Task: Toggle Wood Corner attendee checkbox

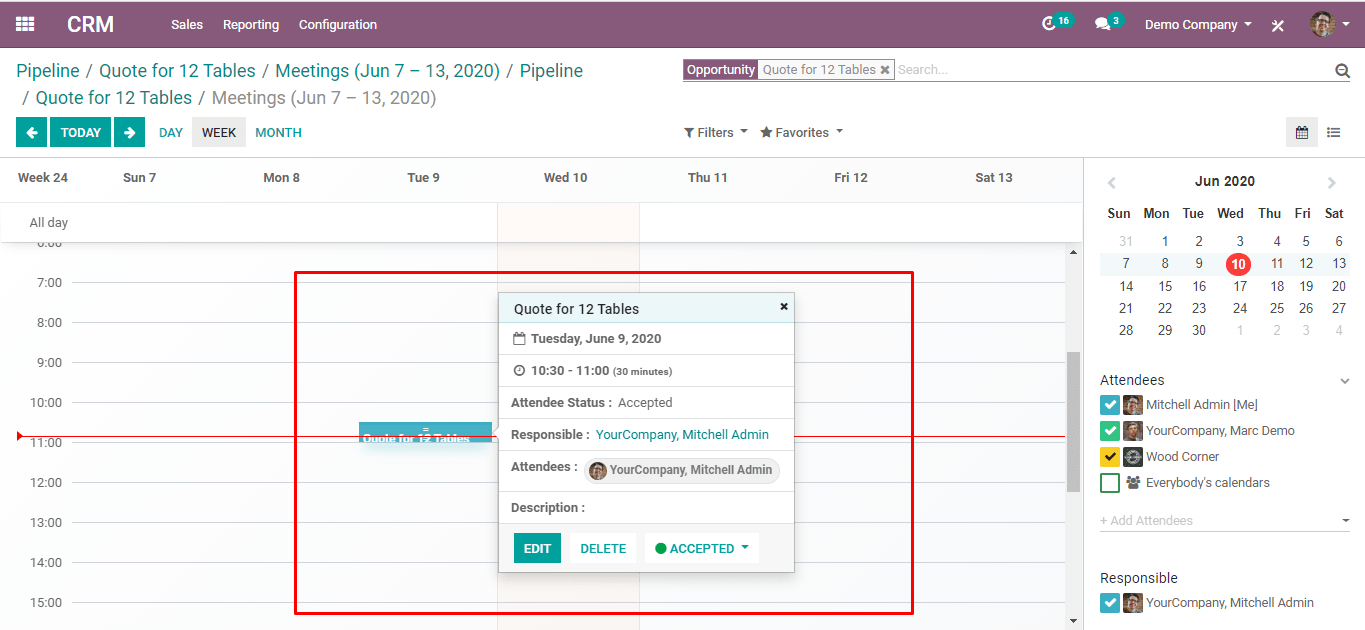Action: tap(1110, 457)
